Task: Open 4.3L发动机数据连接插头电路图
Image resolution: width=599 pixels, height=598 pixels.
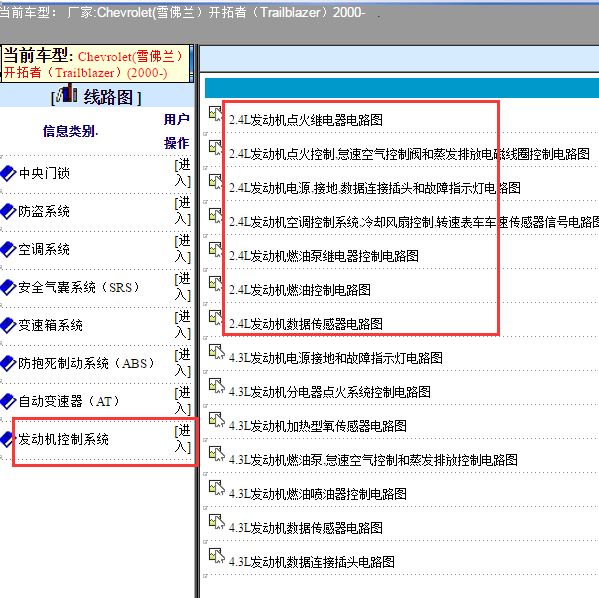Action: 312,562
